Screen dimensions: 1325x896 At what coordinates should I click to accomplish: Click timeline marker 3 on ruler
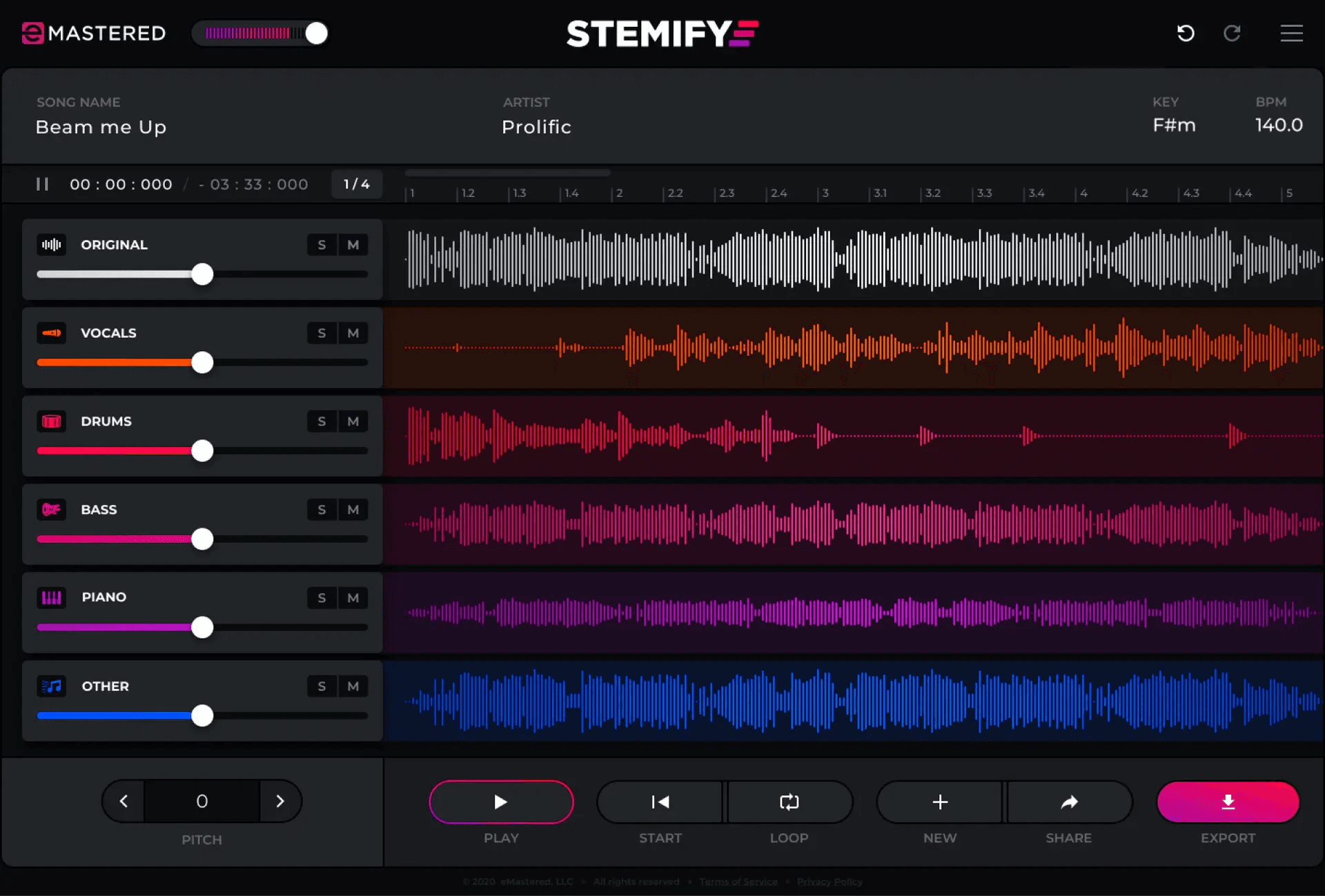[x=825, y=193]
